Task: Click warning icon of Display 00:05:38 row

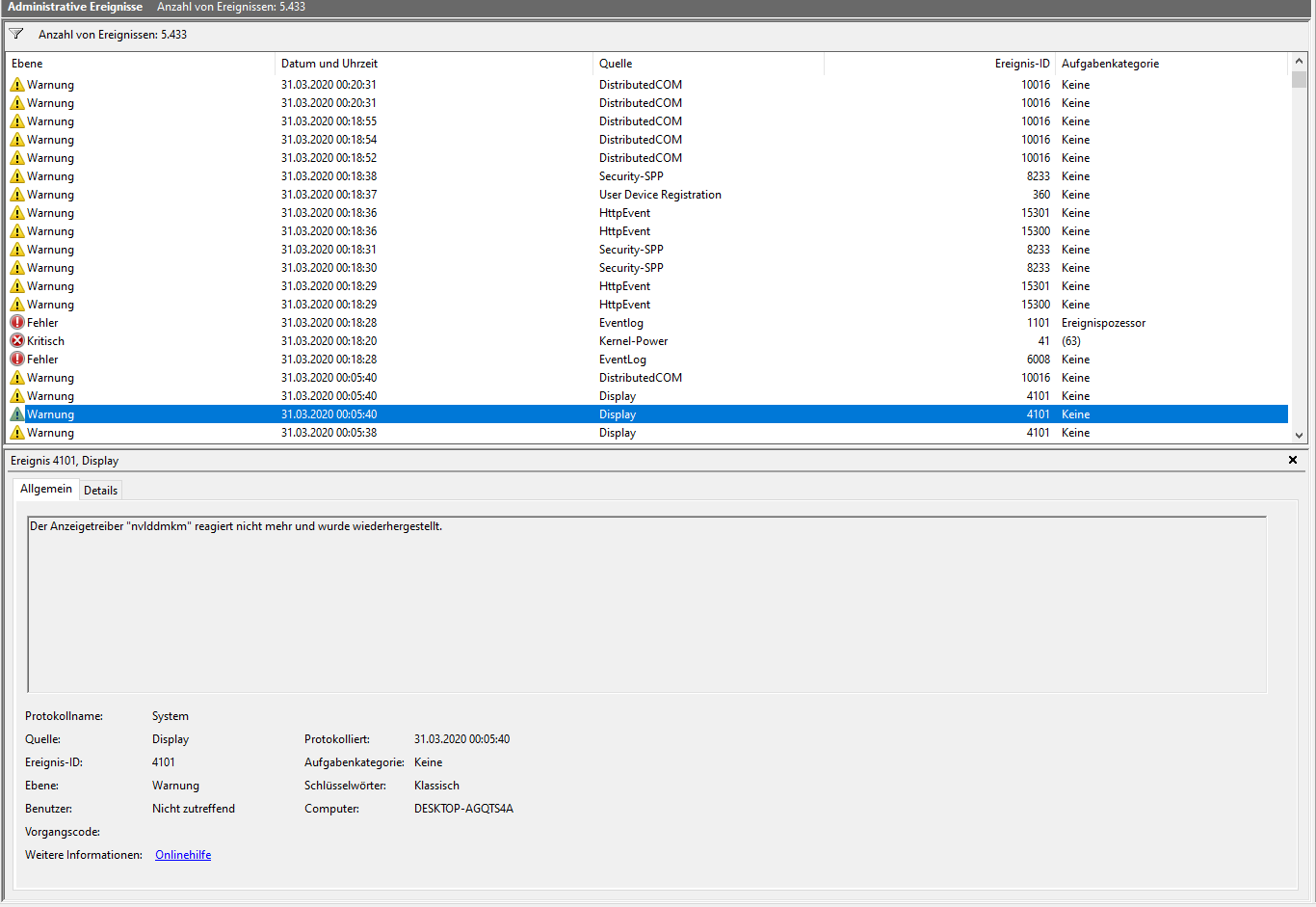Action: coord(17,433)
